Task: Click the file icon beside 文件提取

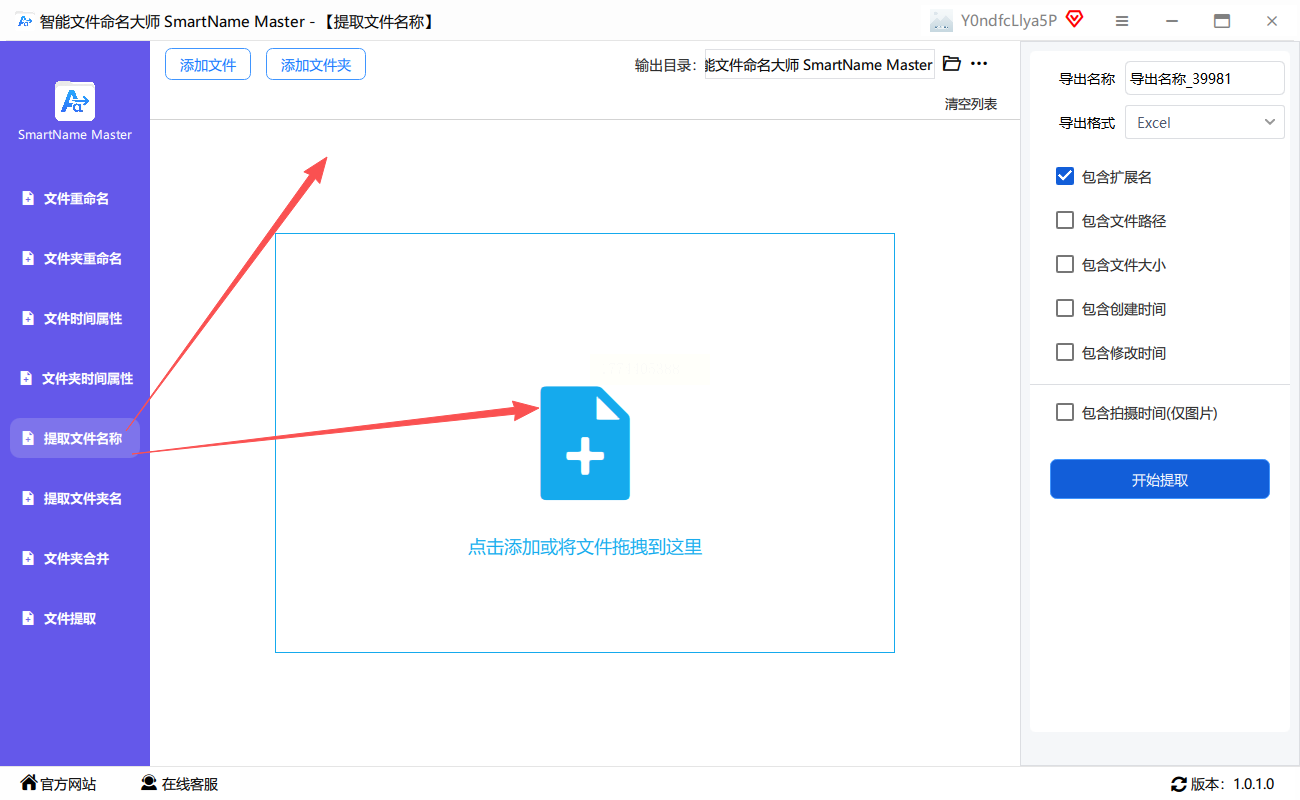Action: [28, 619]
